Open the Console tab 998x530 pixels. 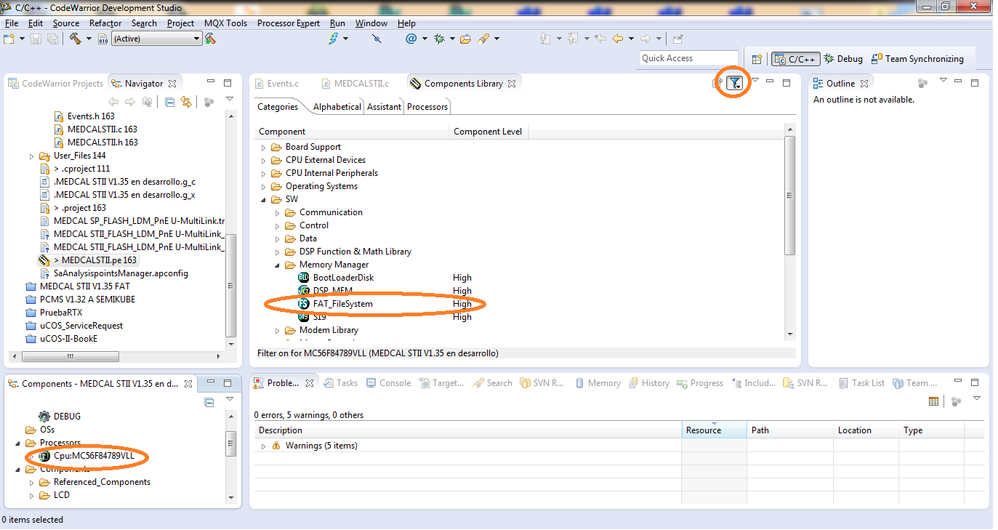[388, 383]
